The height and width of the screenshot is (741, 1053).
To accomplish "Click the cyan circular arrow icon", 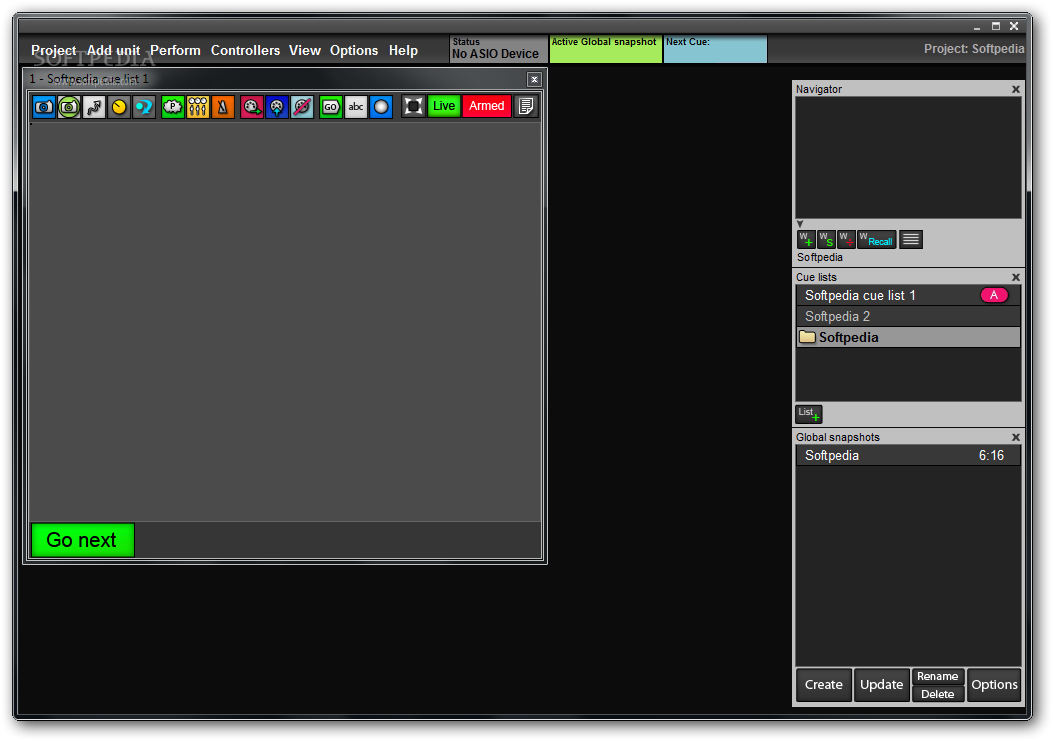I will tap(144, 107).
